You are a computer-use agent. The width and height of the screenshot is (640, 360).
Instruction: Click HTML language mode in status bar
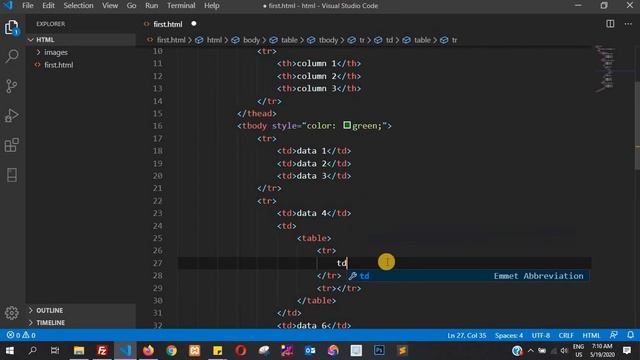[x=591, y=336]
